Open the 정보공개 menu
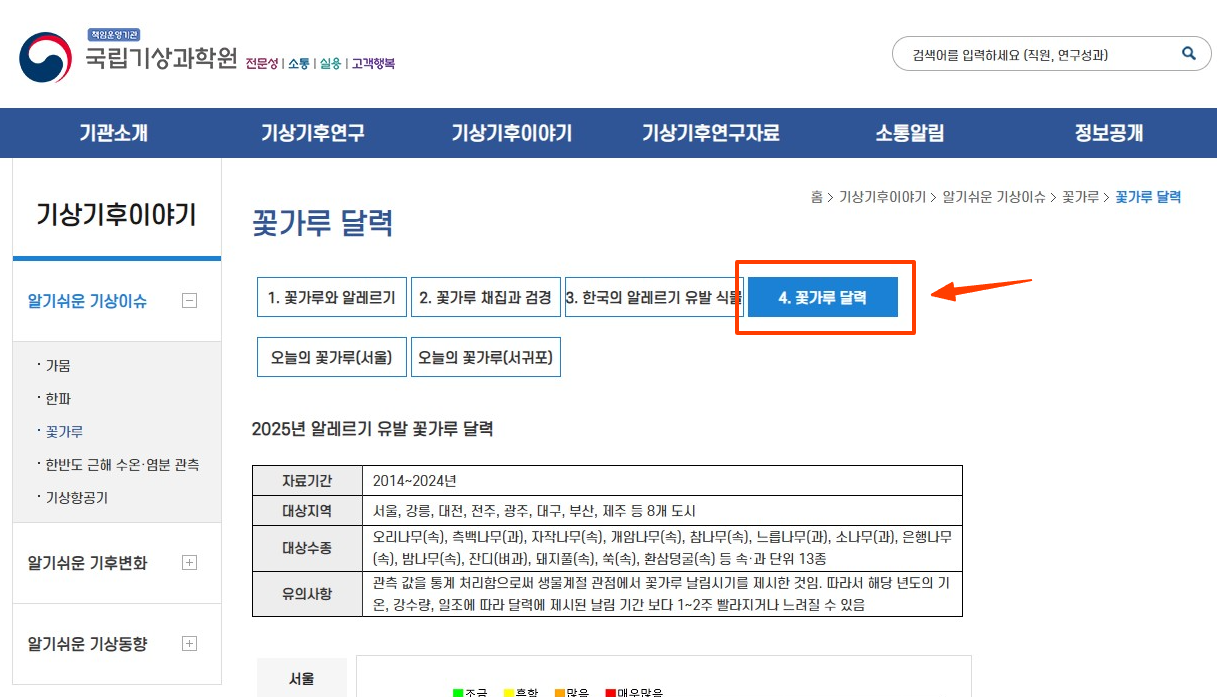Screen dimensions: 1217x697 (x=1107, y=132)
